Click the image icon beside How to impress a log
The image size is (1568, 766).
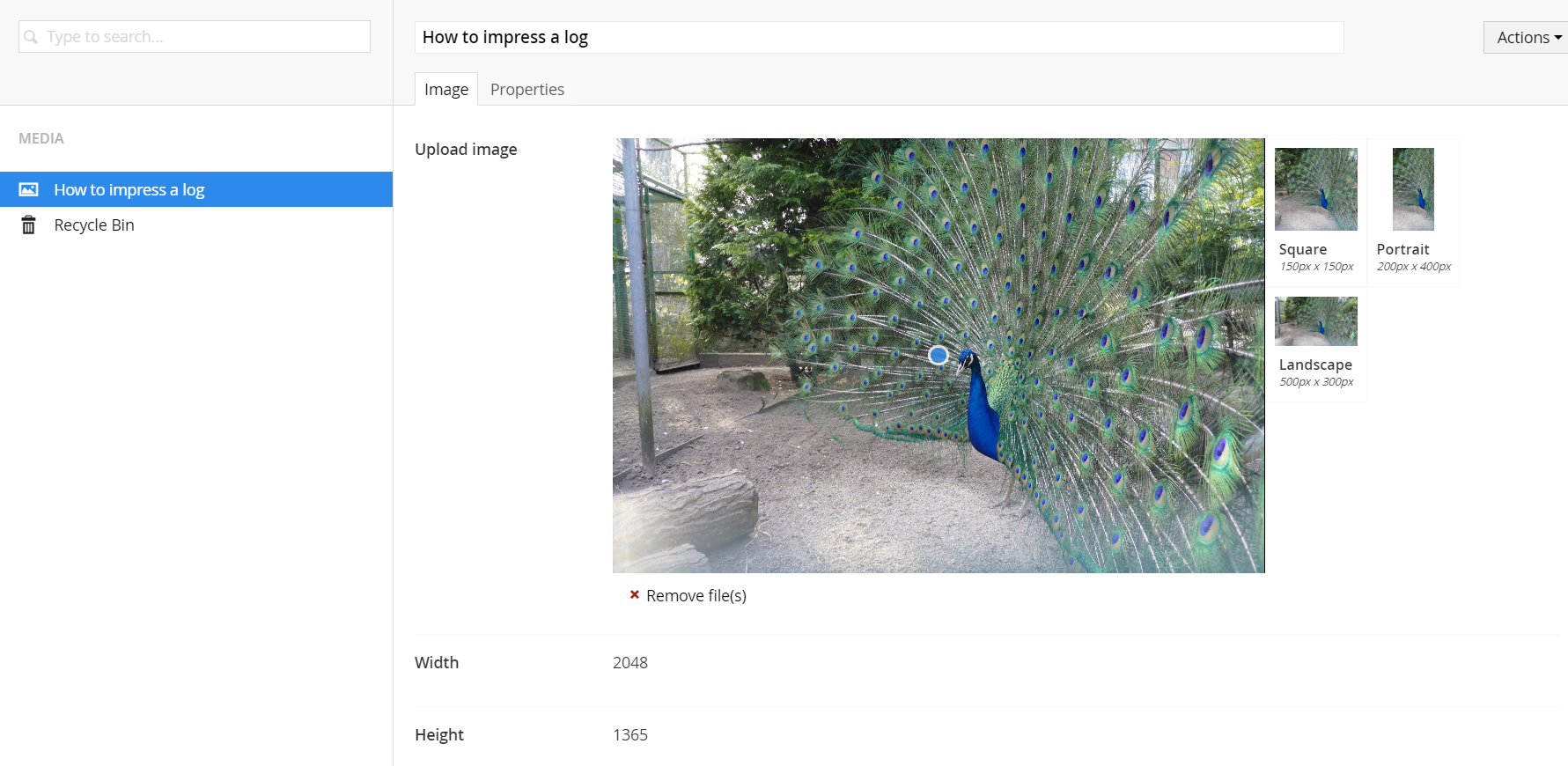[29, 189]
